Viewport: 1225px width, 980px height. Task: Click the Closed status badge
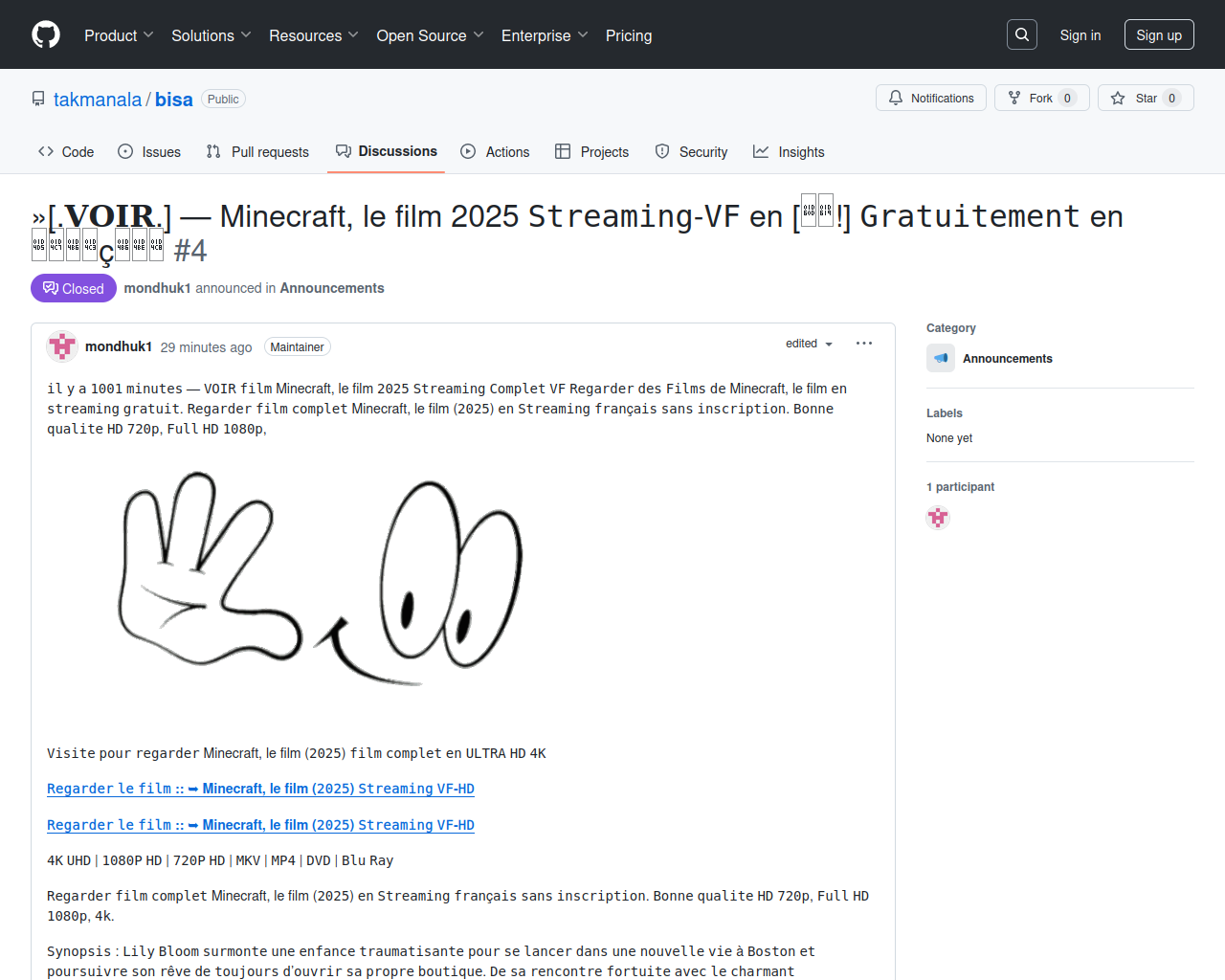(74, 288)
